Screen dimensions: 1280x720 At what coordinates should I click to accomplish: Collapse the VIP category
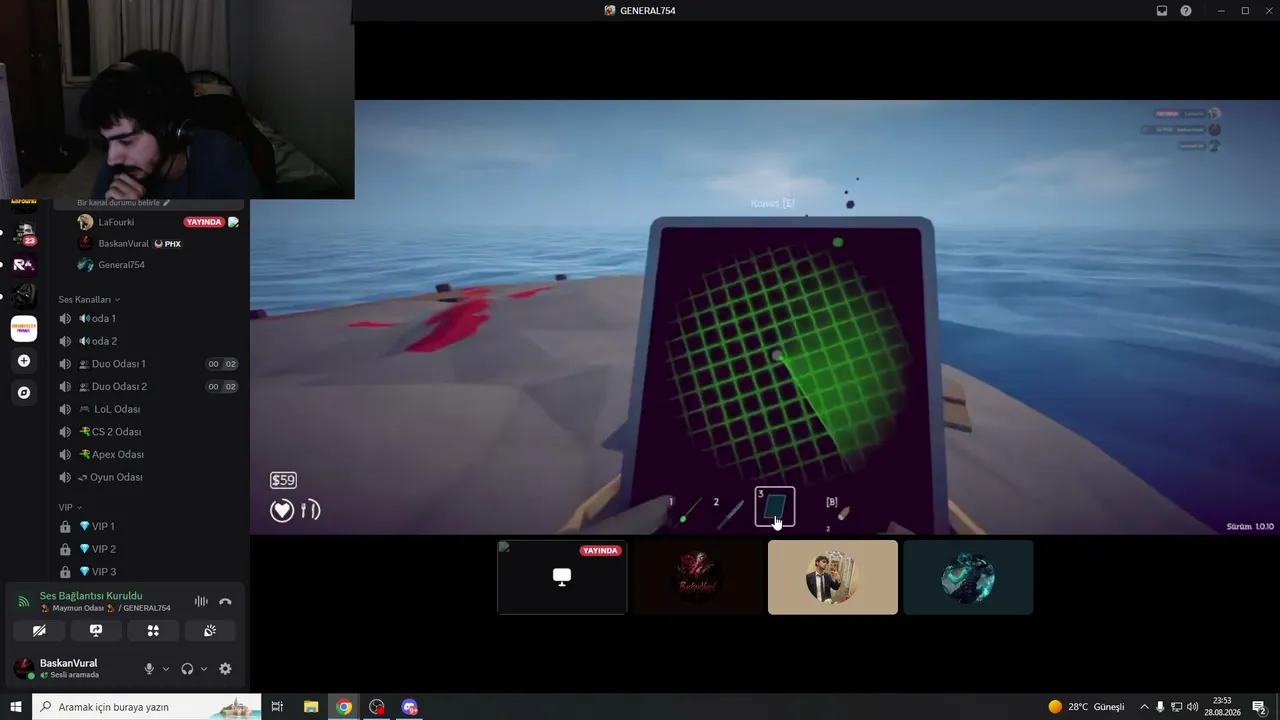70,507
